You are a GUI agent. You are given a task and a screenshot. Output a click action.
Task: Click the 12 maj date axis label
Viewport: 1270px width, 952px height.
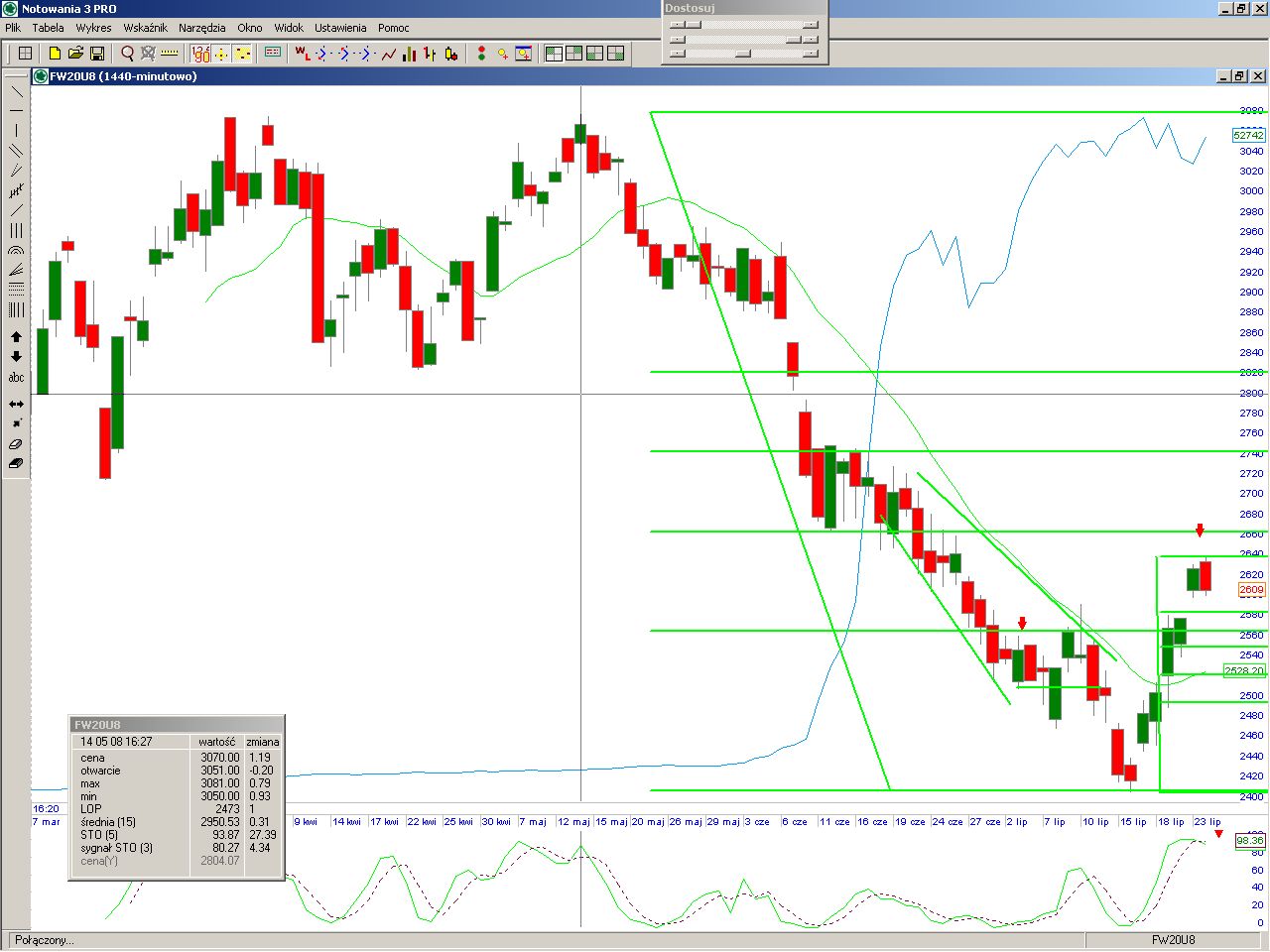coord(573,822)
